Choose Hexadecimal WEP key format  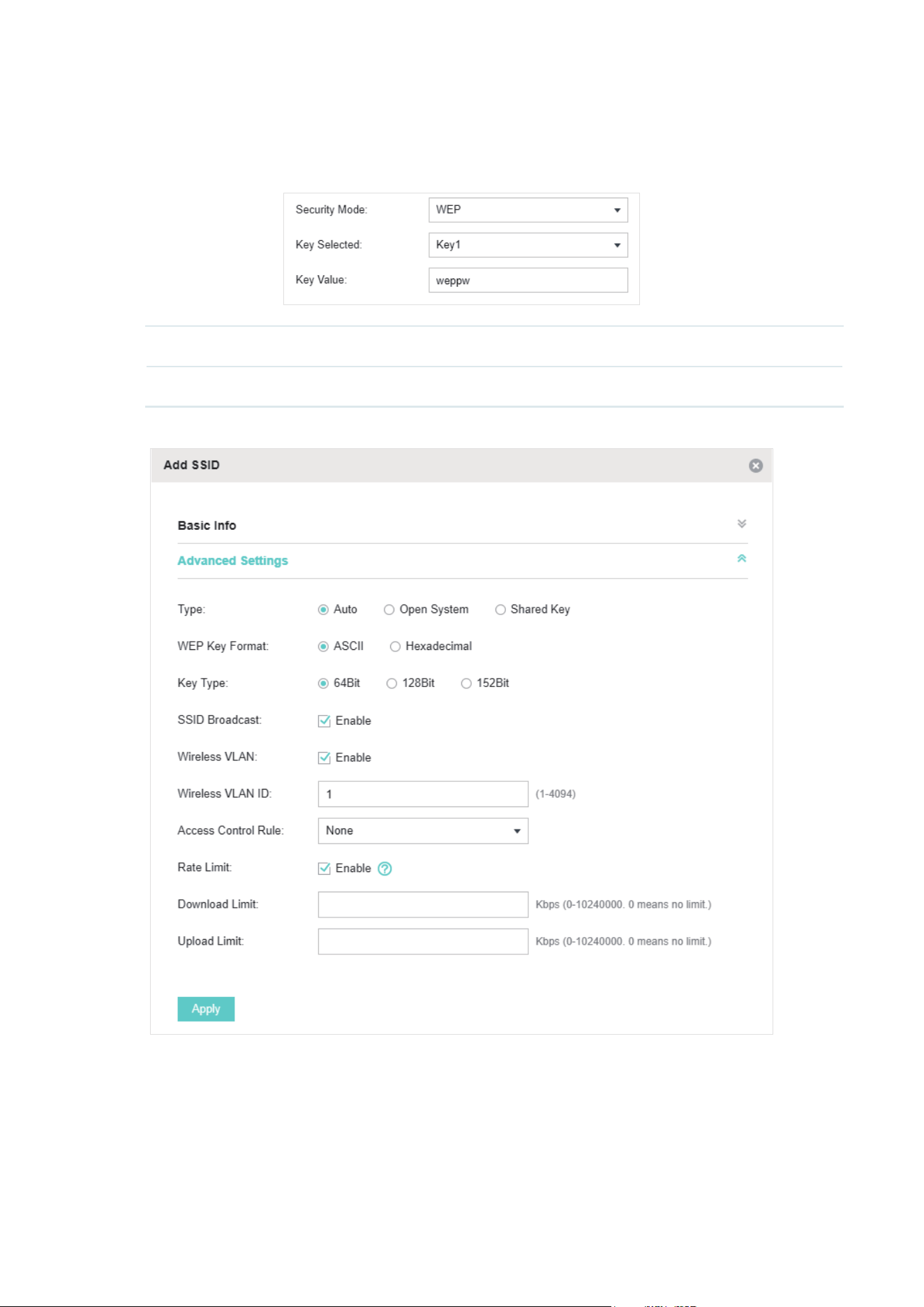(x=395, y=647)
